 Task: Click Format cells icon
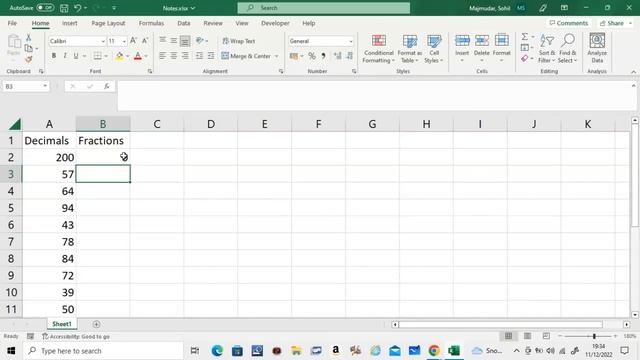click(x=502, y=41)
